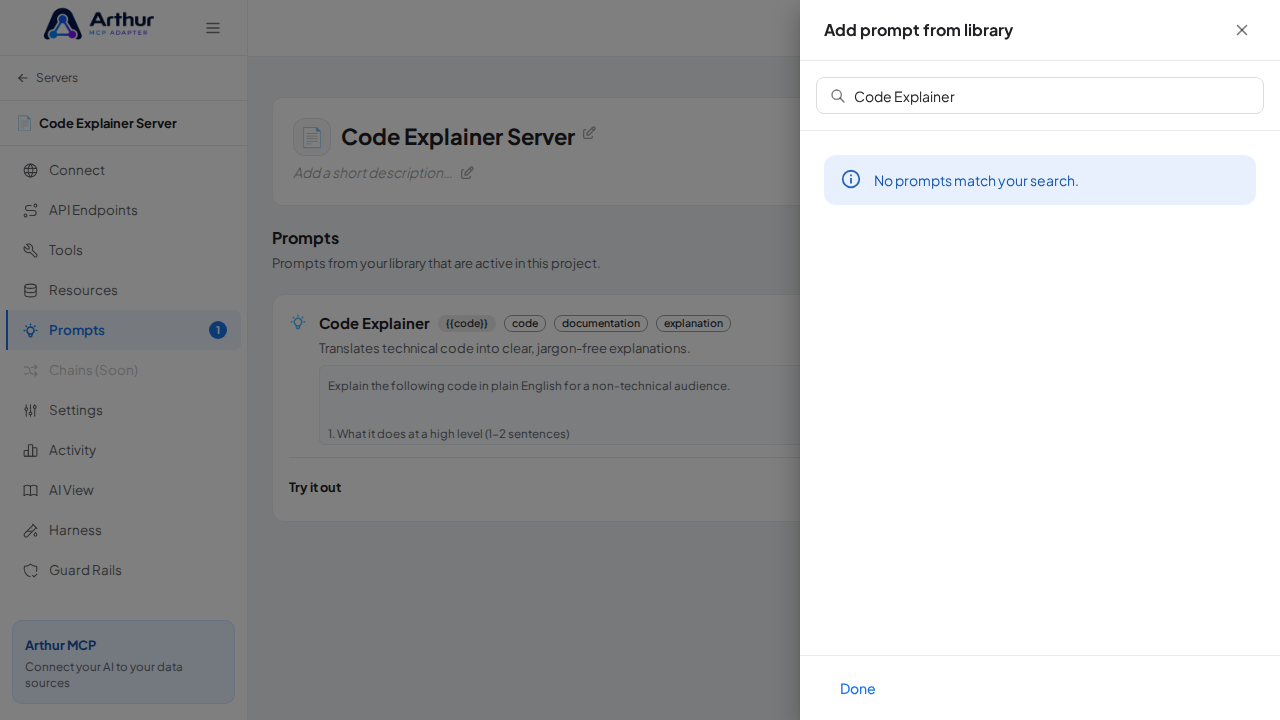Select Prompts in the sidebar
The image size is (1280, 720).
tap(124, 330)
